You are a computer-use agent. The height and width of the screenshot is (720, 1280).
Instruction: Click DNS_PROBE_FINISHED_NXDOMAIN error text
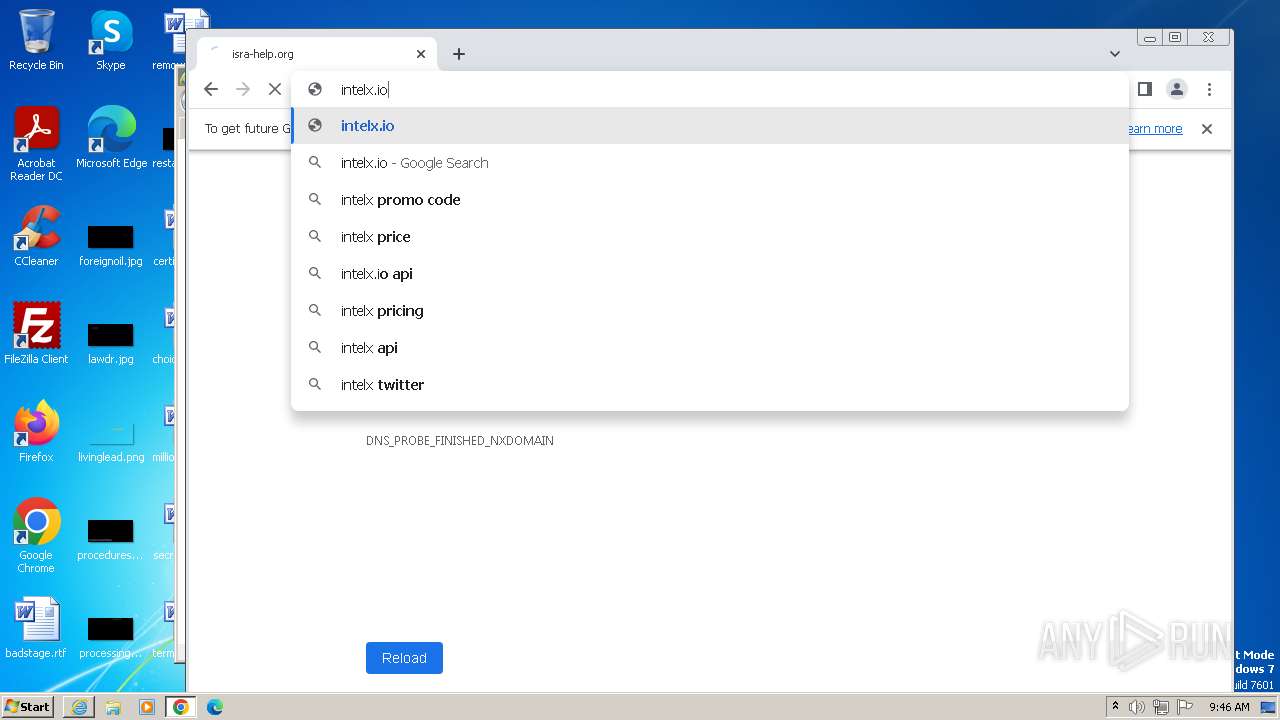click(460, 441)
